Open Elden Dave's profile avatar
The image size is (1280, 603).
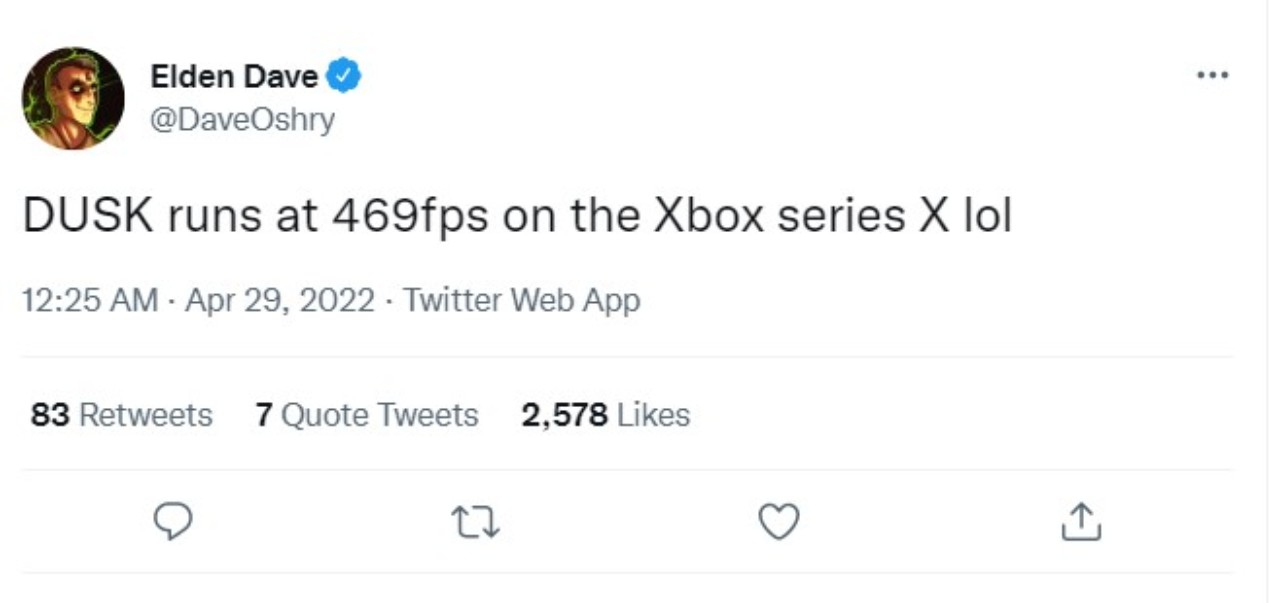tap(73, 98)
